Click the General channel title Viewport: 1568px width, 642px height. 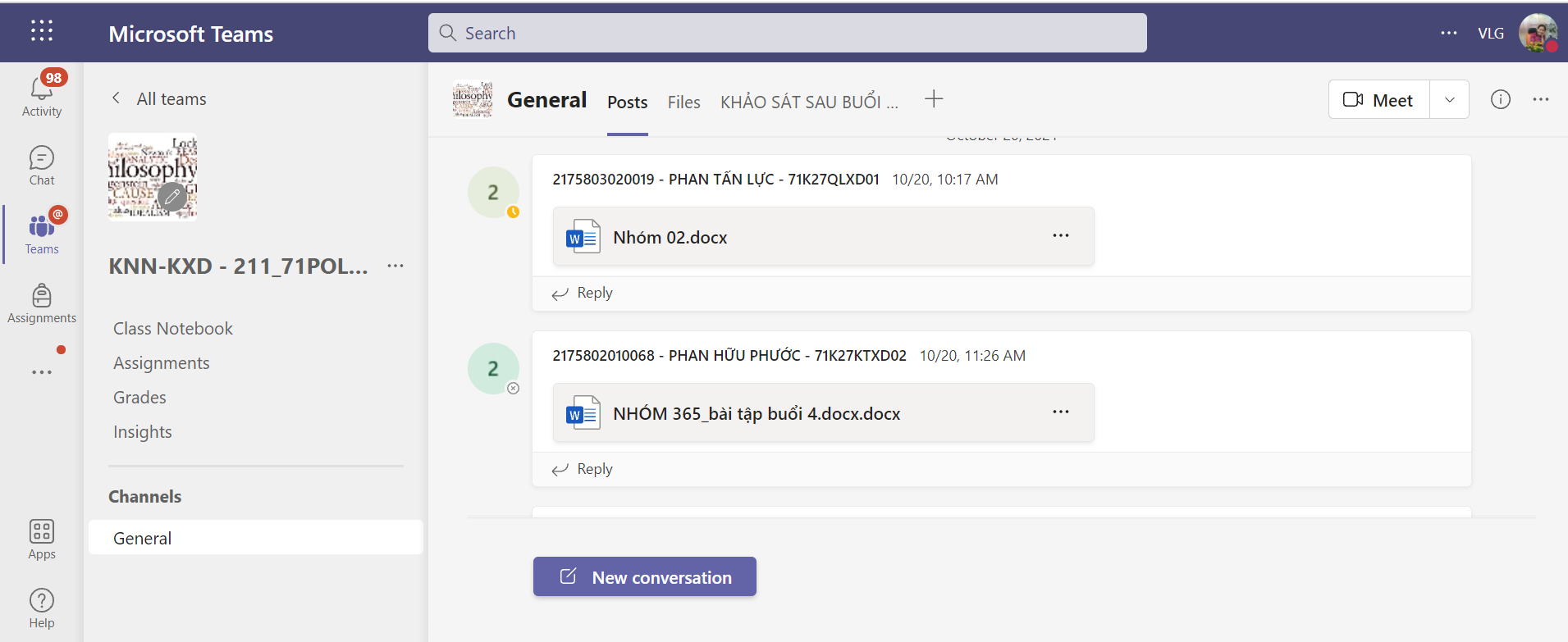(x=547, y=100)
